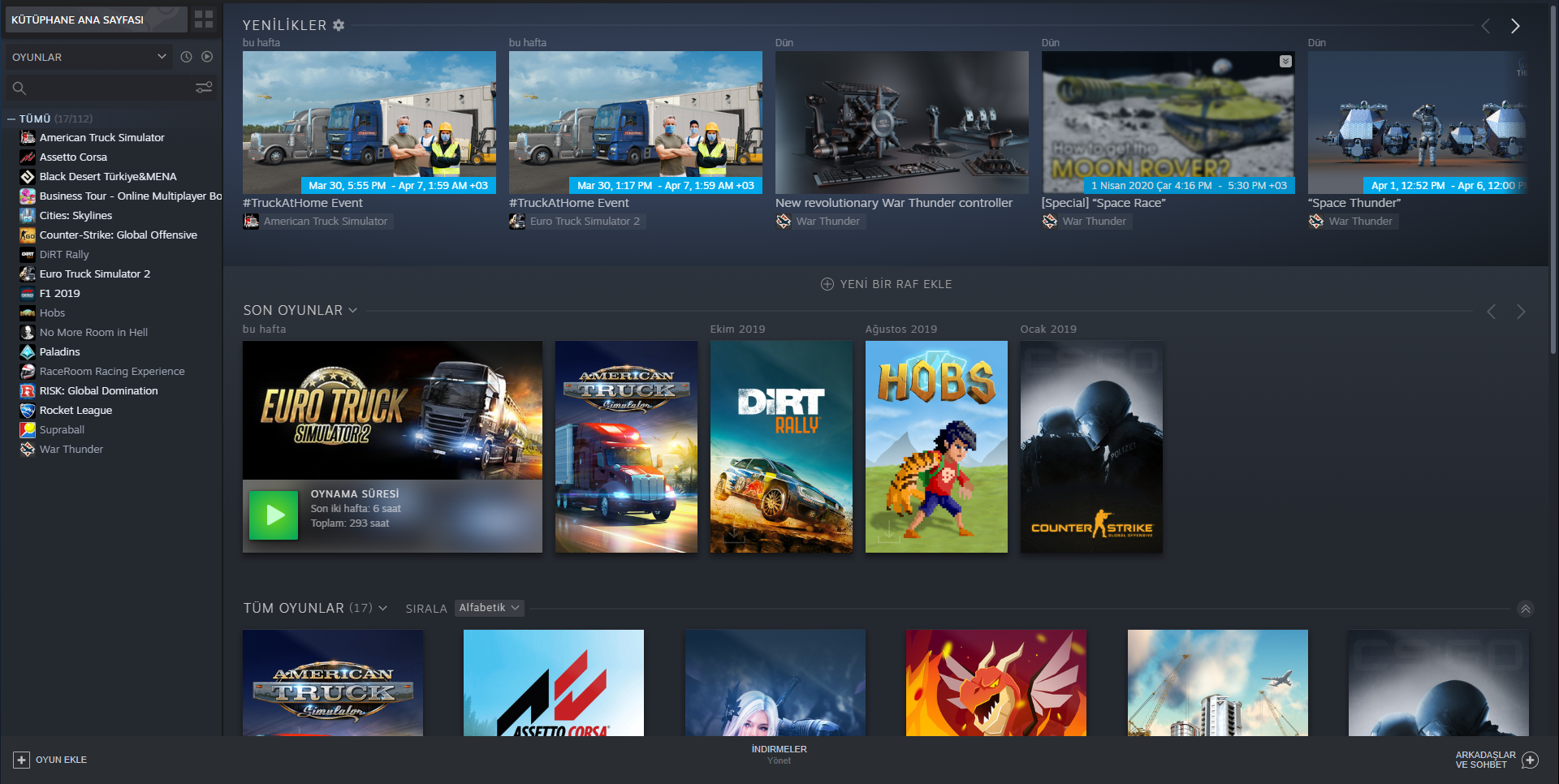This screenshot has width=1559, height=784.
Task: Click Cities: Skylines sidebar icon
Action: (28, 215)
